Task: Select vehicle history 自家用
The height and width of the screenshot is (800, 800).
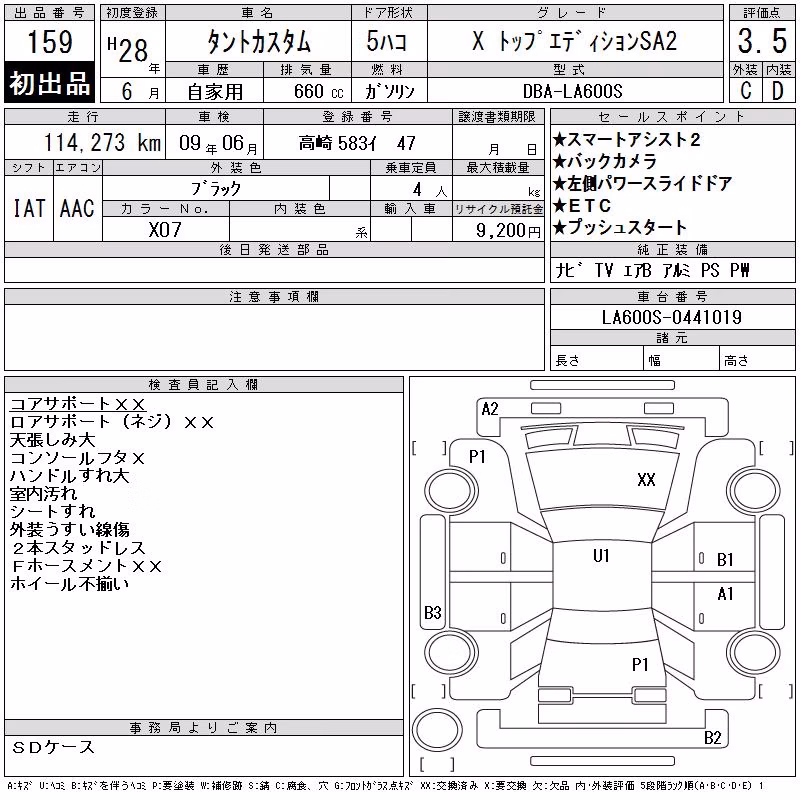Action: coord(215,91)
